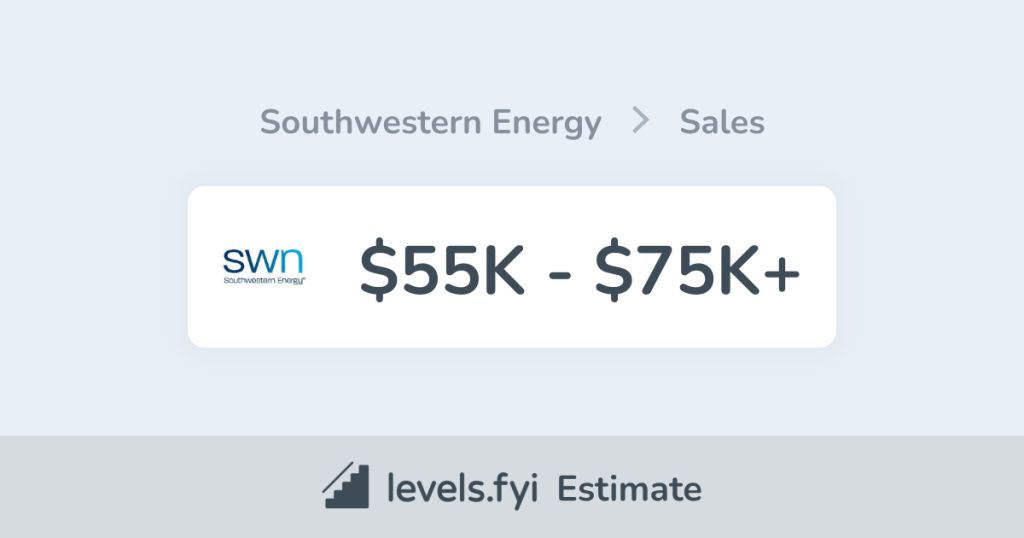The height and width of the screenshot is (538, 1024).
Task: Click small Southwestern Energy caption under logo
Action: point(264,282)
